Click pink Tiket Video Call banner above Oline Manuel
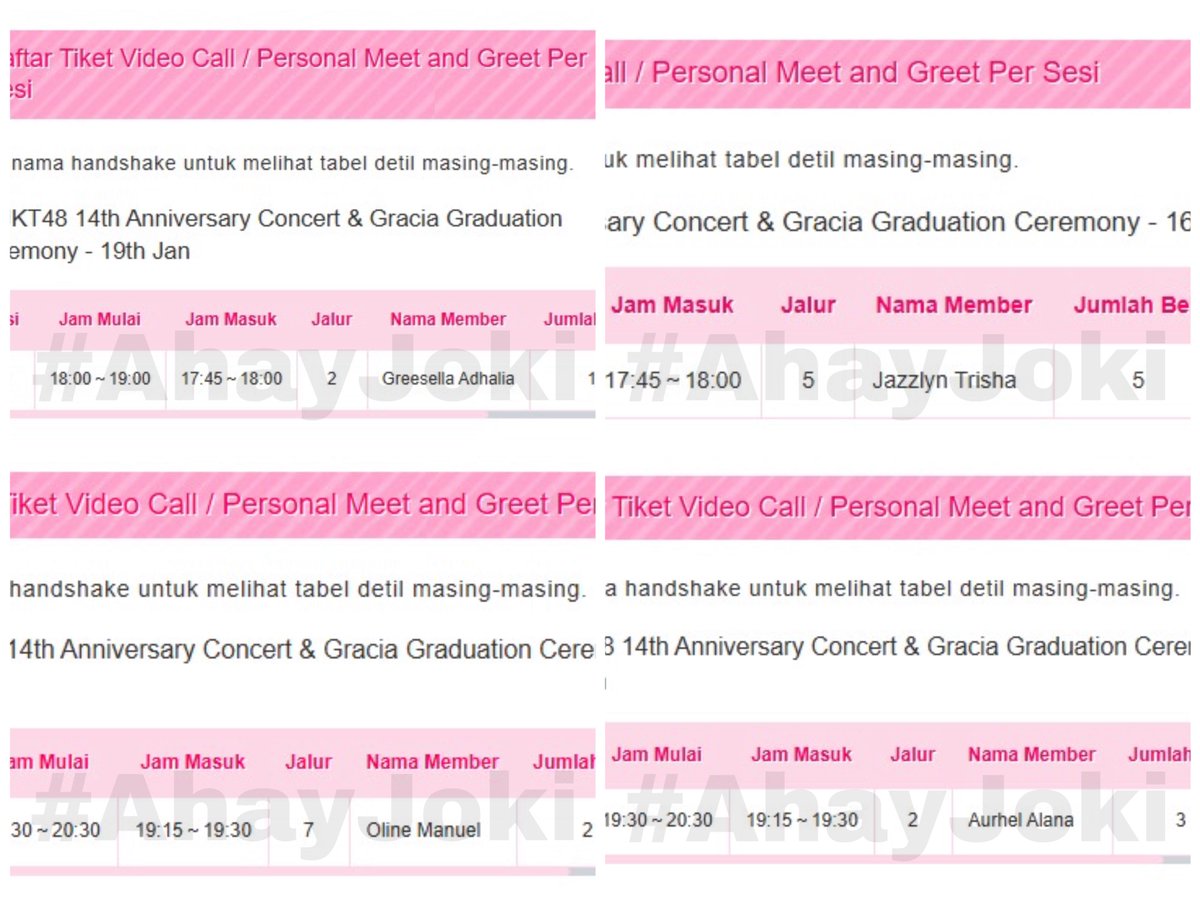 [302, 505]
